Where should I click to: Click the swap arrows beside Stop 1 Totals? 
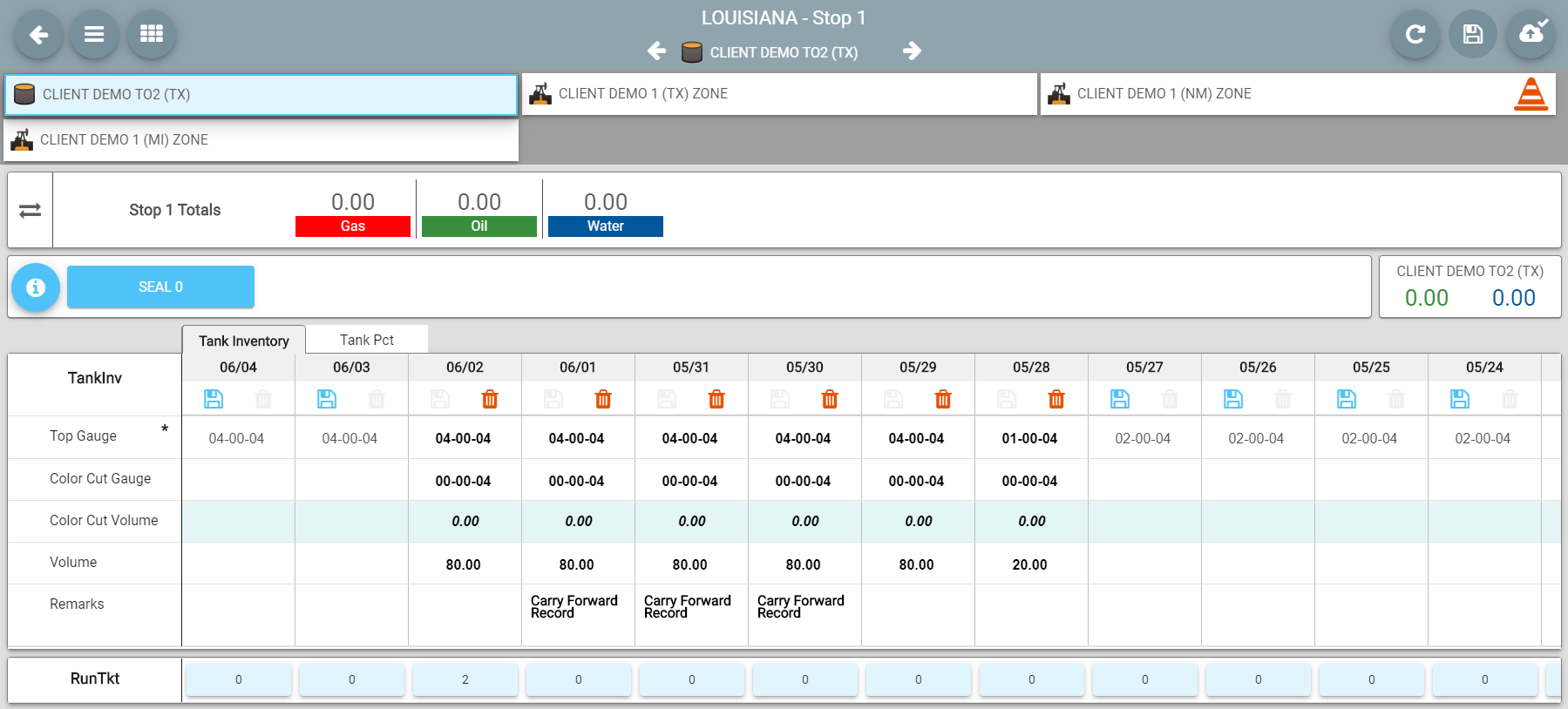coord(31,211)
